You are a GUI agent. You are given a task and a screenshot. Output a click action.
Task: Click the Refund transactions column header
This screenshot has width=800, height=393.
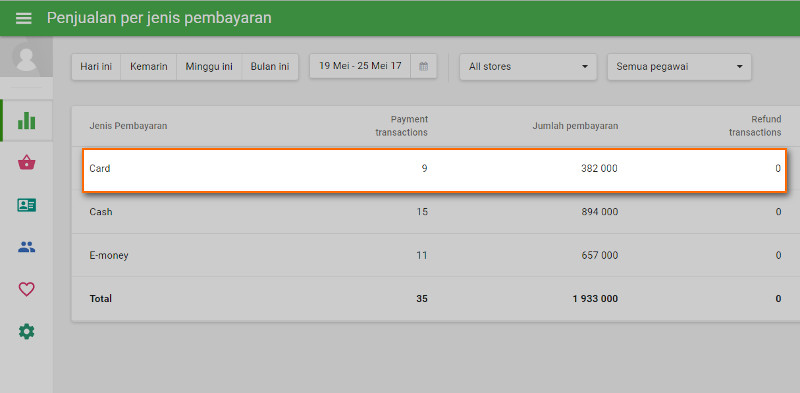pos(755,126)
